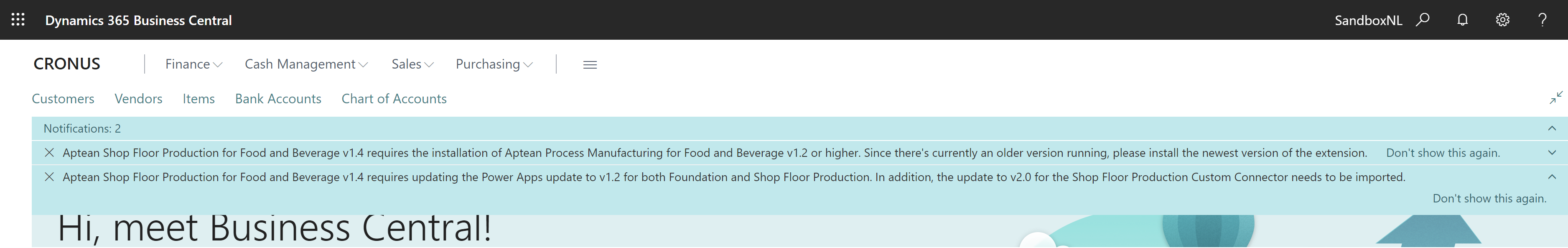The image size is (1568, 248).
Task: Open the notifications bell icon
Action: [1463, 20]
